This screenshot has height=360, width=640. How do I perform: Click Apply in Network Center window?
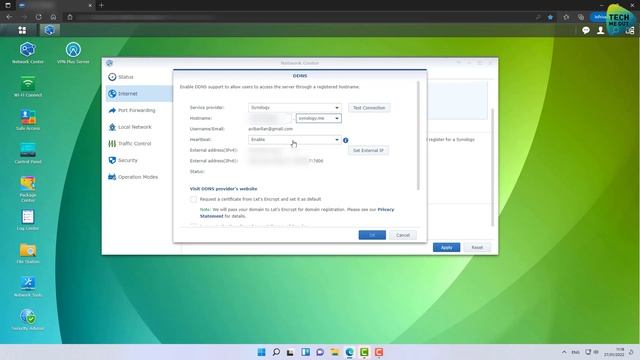coord(447,247)
